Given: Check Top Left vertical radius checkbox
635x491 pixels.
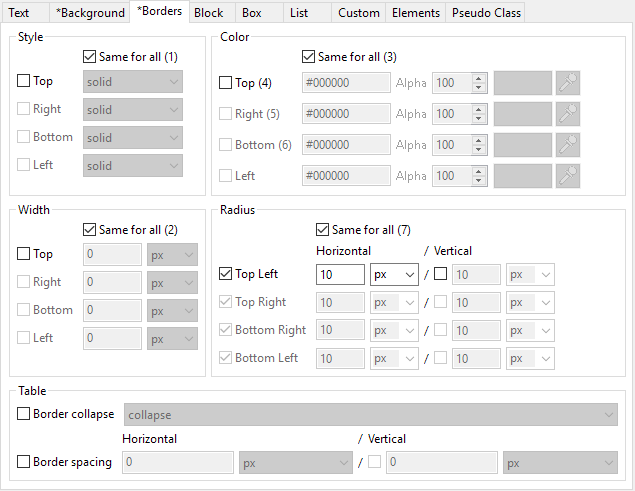Looking at the screenshot, I should pos(441,273).
